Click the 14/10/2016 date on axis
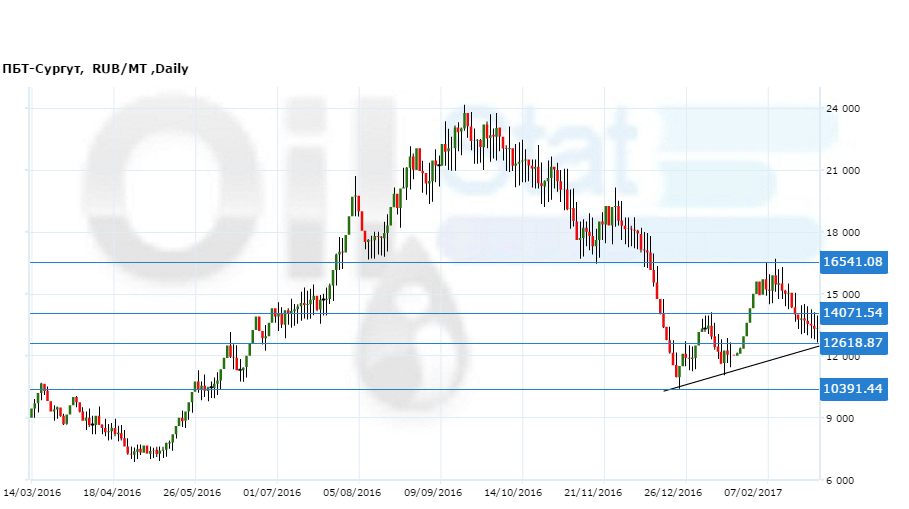 coord(512,493)
